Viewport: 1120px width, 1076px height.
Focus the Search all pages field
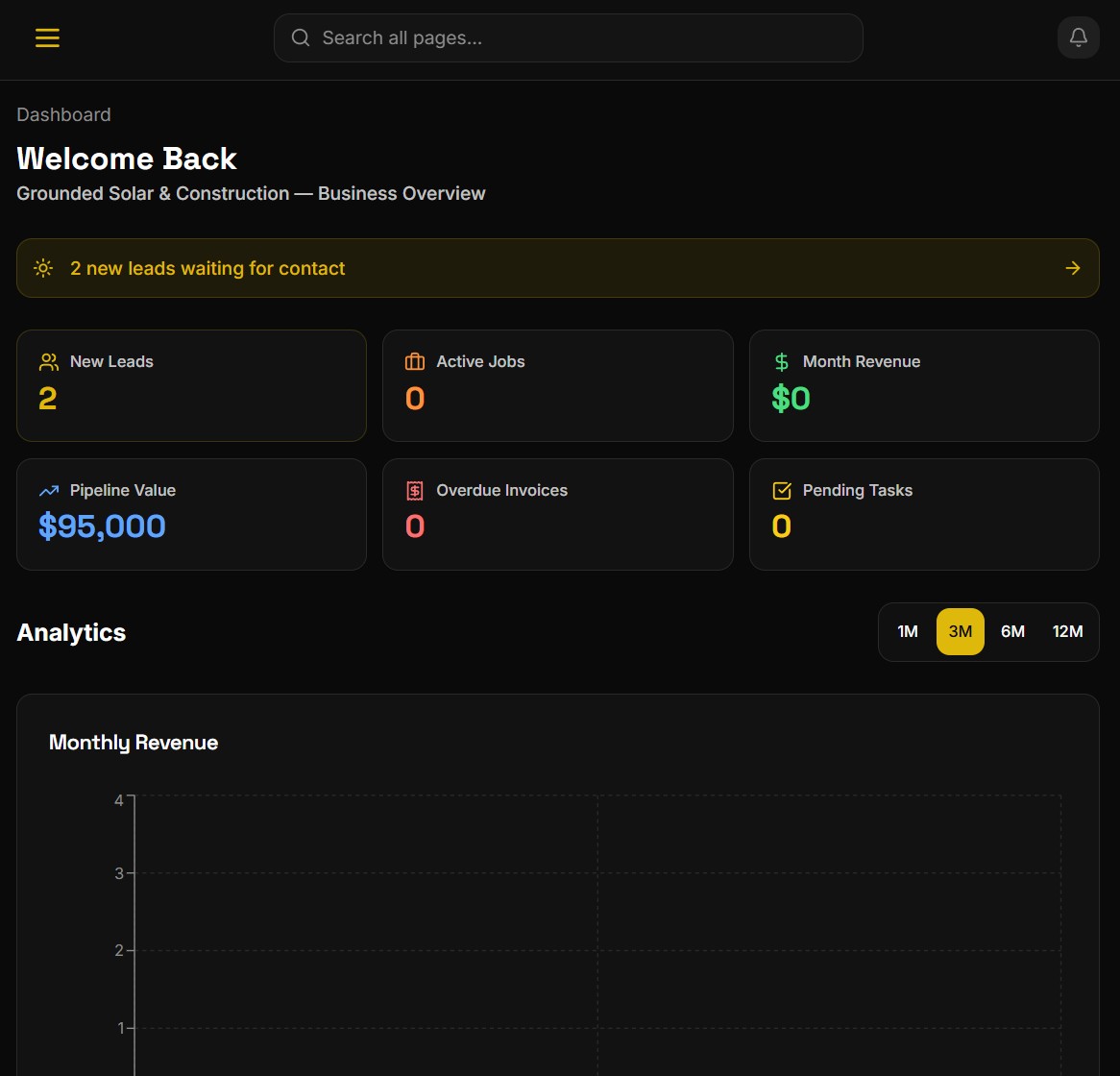tap(568, 37)
